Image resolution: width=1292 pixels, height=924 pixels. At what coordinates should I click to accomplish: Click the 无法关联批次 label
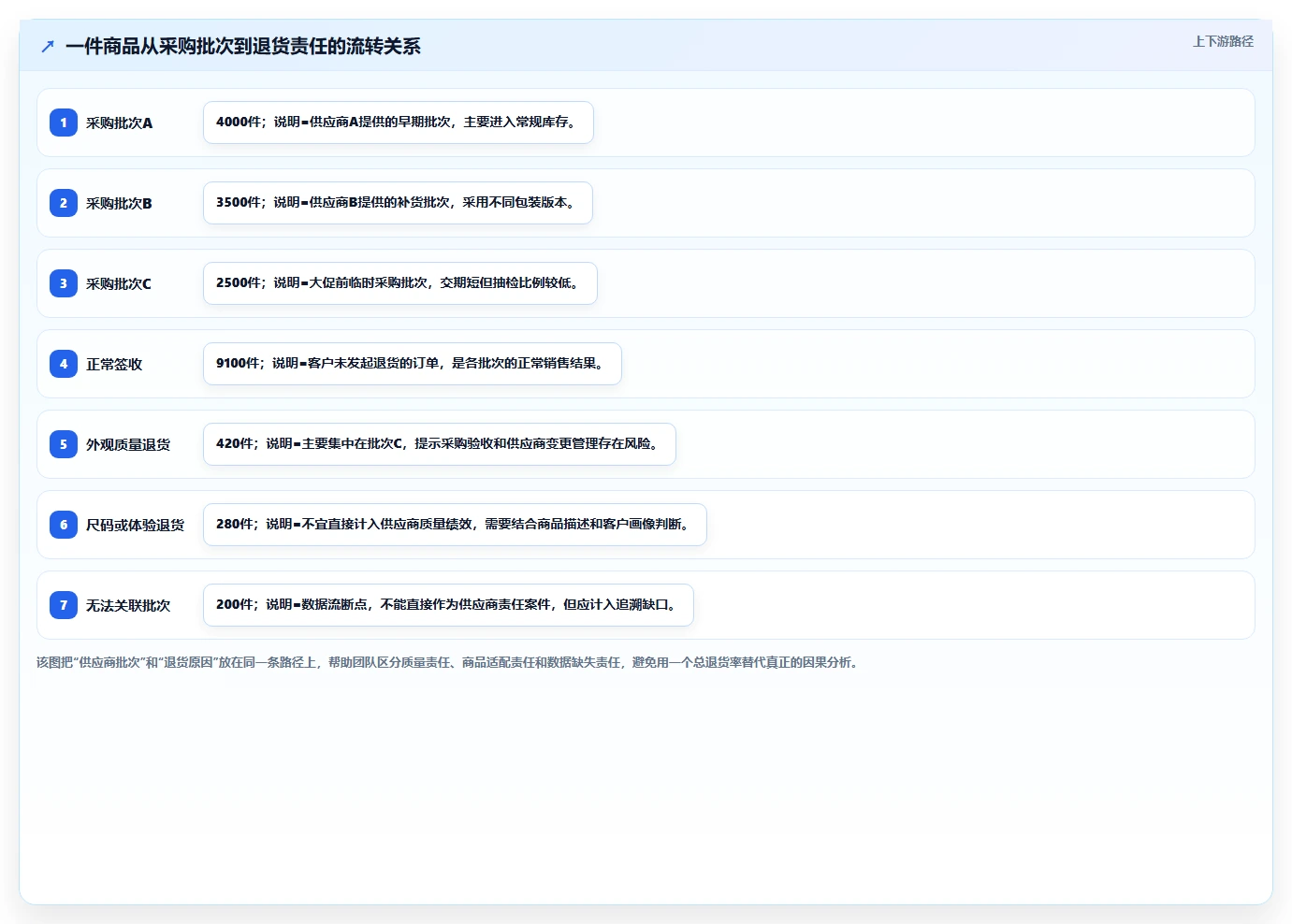[128, 605]
